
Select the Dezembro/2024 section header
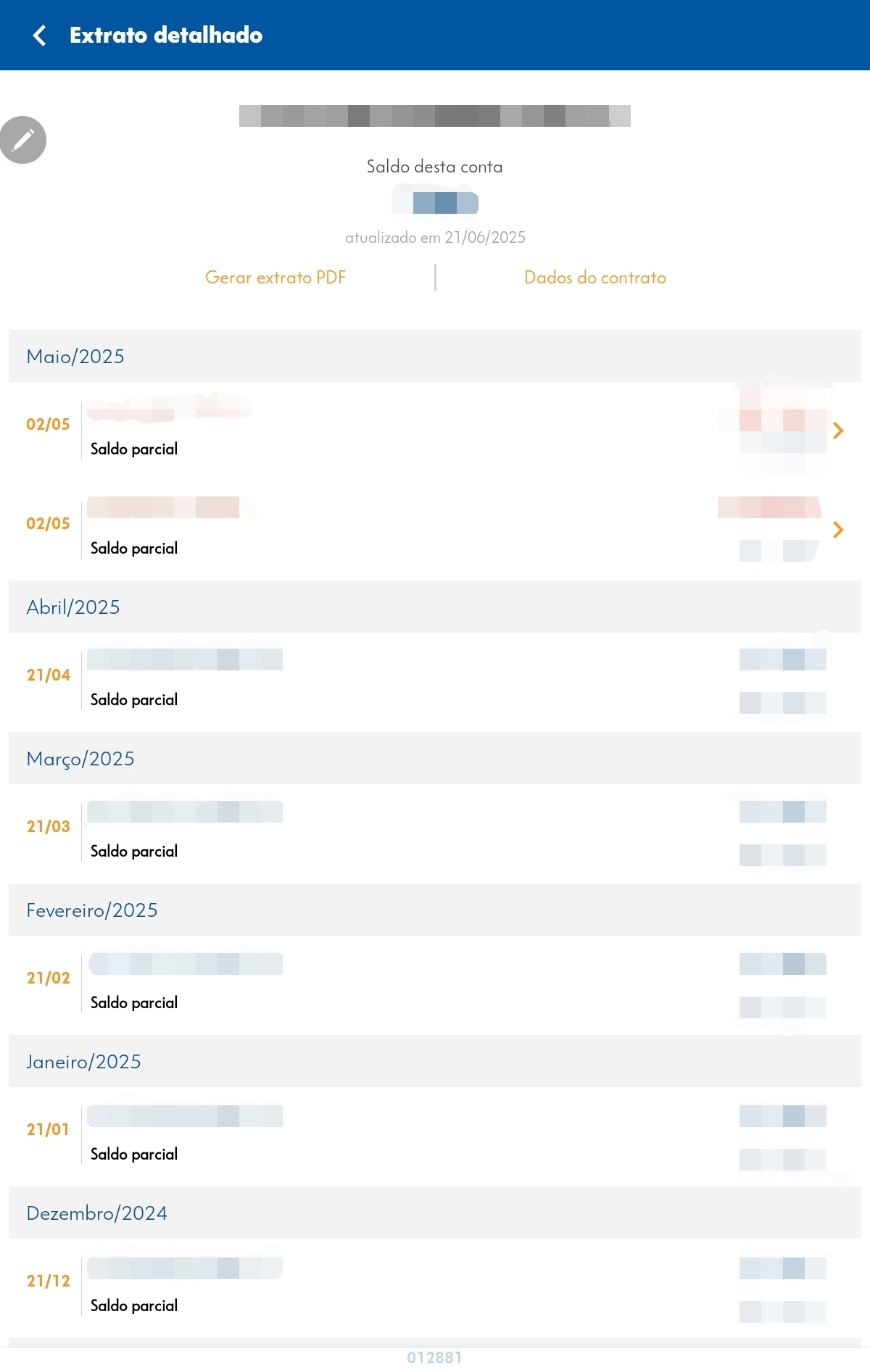[x=435, y=1213]
